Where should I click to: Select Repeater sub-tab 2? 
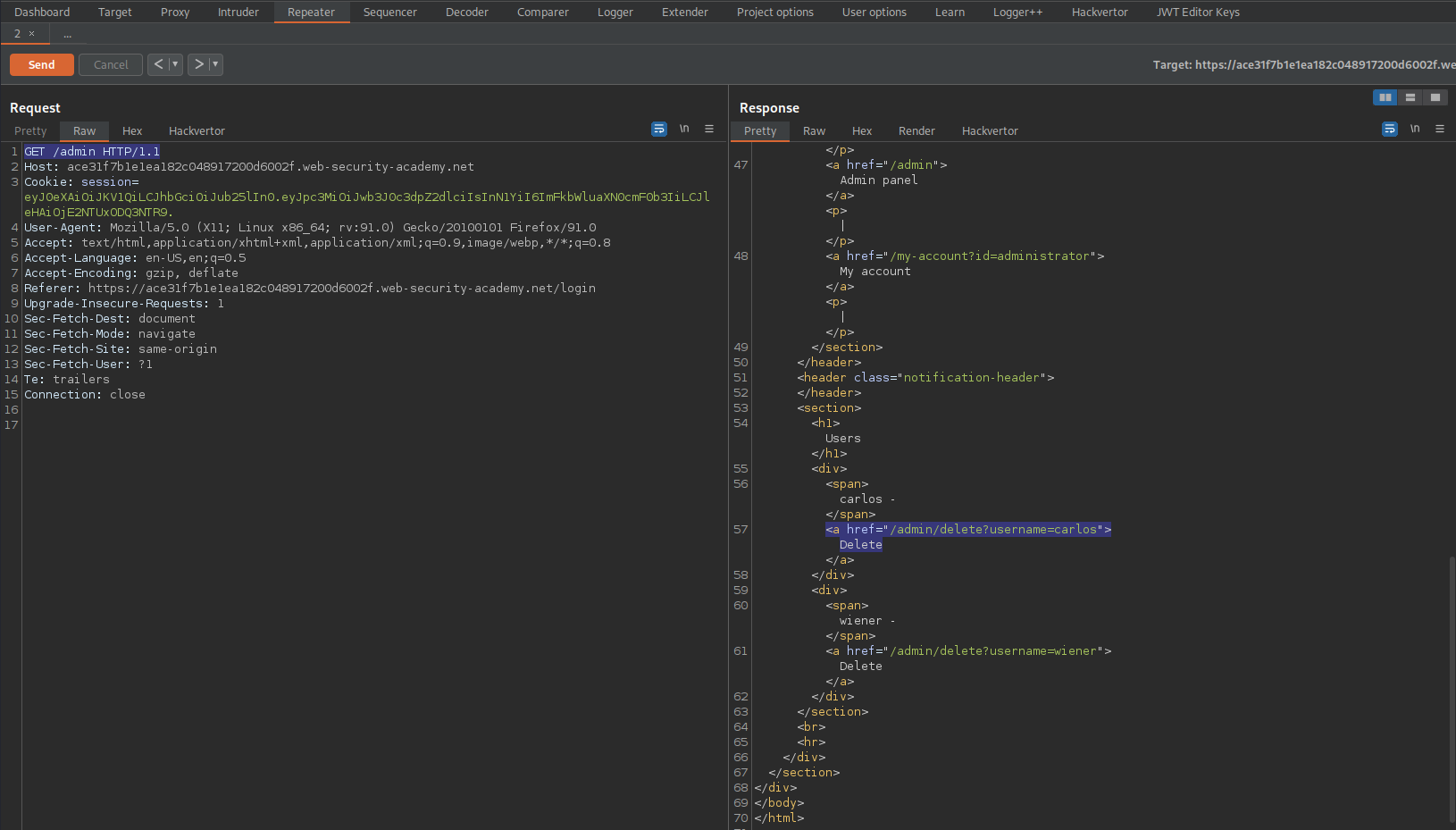coord(17,34)
